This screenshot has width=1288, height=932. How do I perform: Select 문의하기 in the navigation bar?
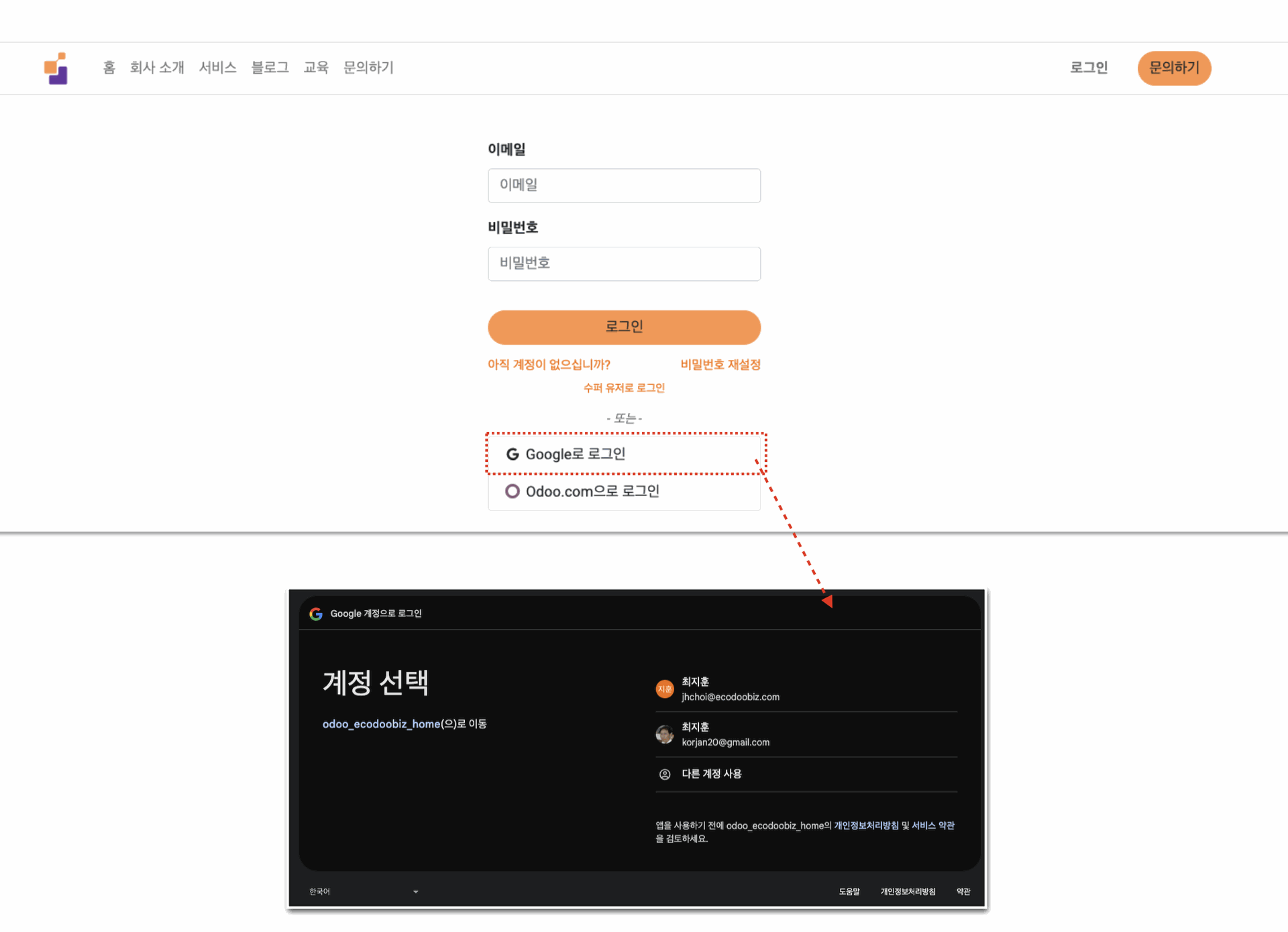(368, 68)
